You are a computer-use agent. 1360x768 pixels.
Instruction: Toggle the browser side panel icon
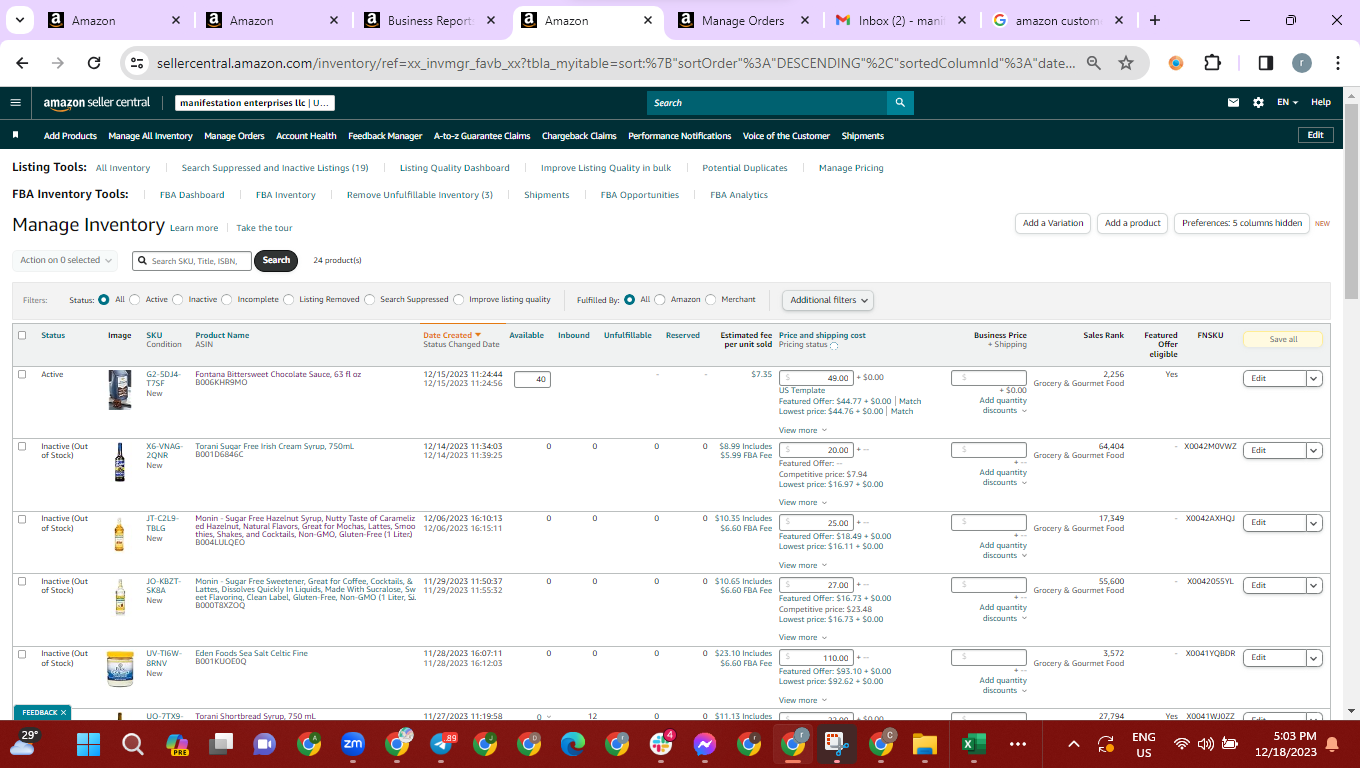[x=1265, y=63]
